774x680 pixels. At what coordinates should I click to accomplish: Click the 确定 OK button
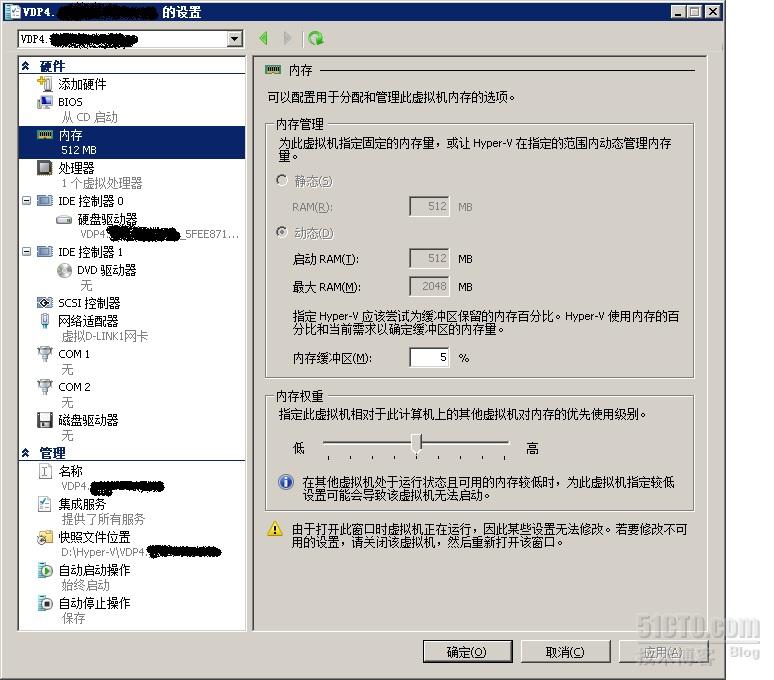click(467, 652)
